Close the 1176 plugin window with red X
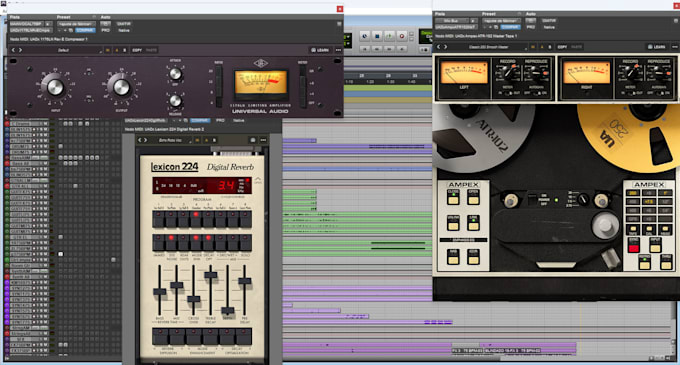The width and height of the screenshot is (680, 365). click(x=340, y=9)
